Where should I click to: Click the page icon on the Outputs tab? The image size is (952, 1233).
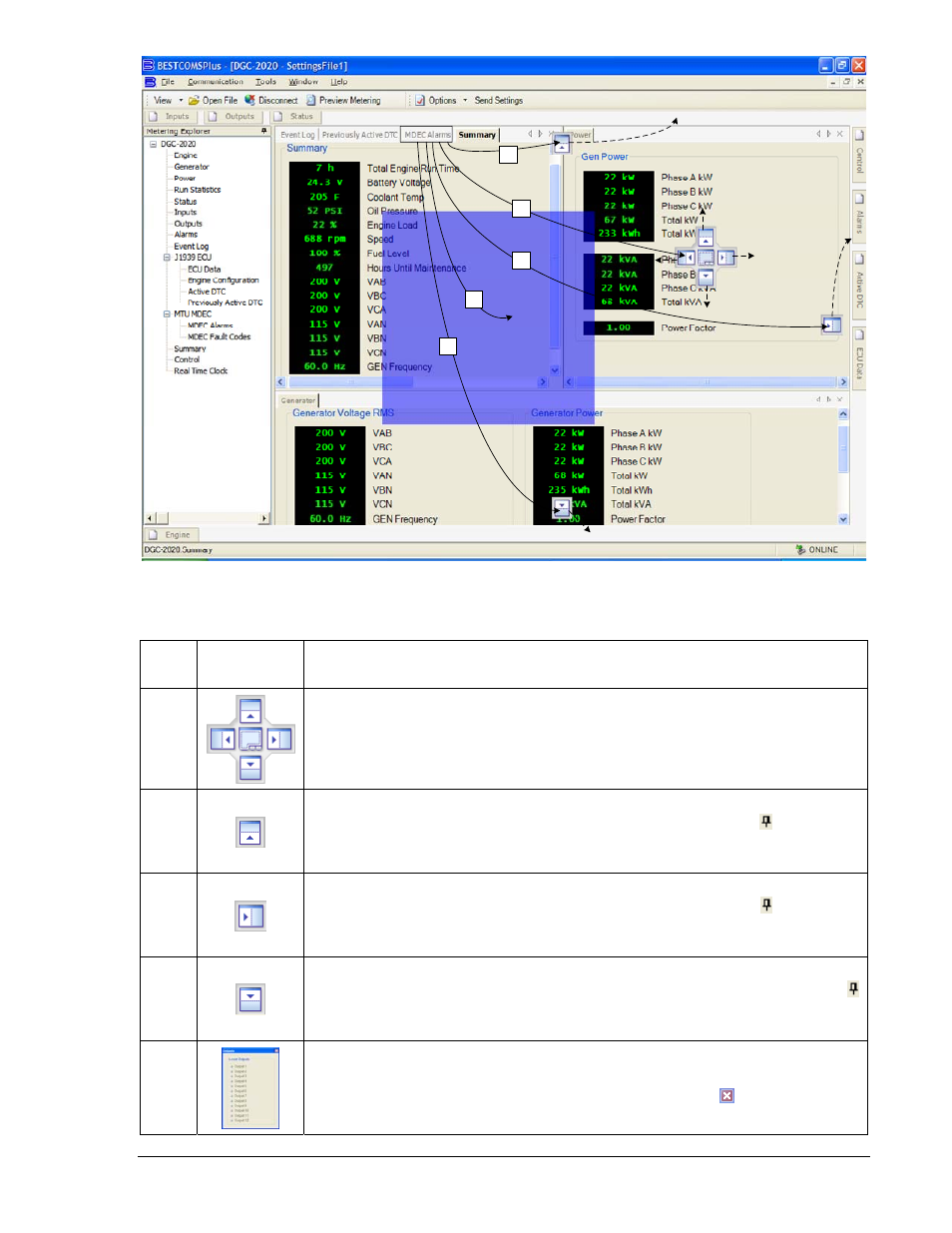click(213, 117)
